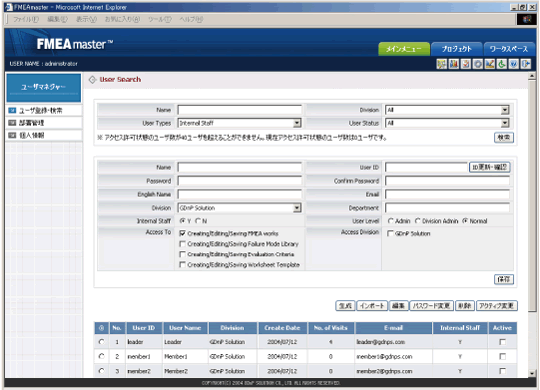The image size is (540, 390).
Task: Open ファイル(F) menu in browser menu bar
Action: pos(26,19)
